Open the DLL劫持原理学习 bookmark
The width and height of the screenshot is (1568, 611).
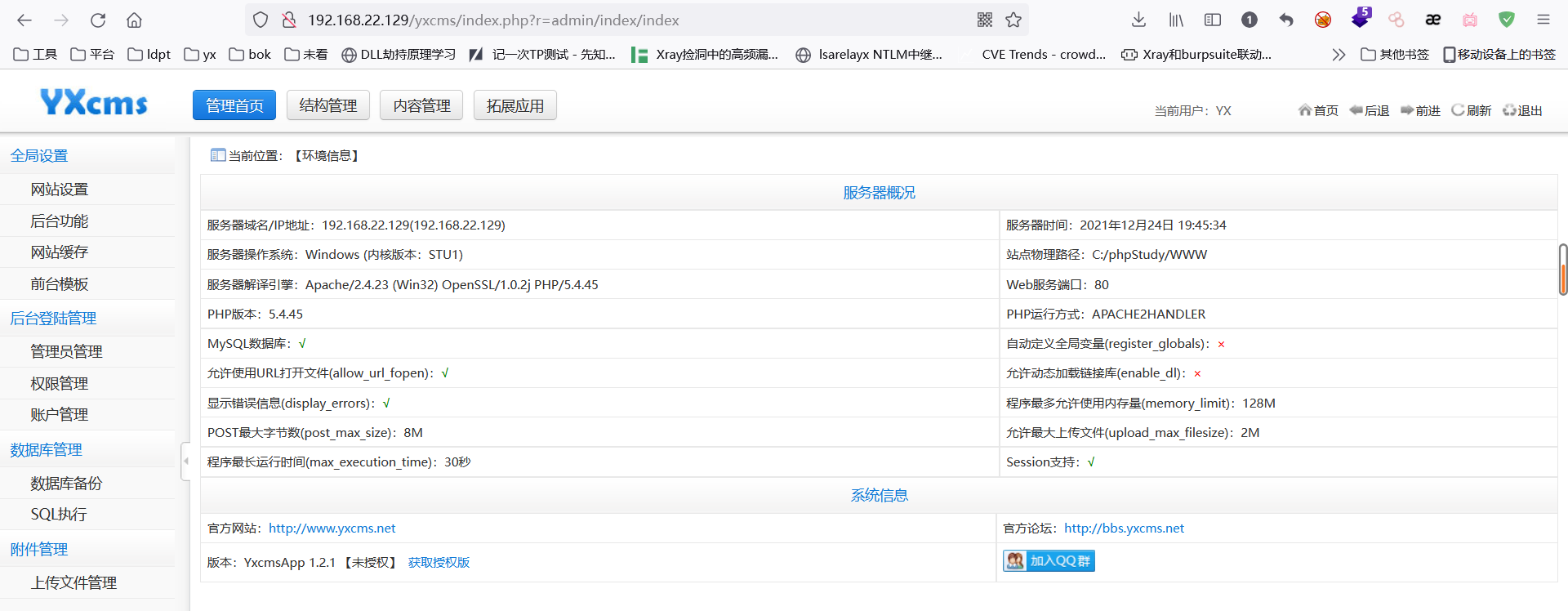coord(399,55)
